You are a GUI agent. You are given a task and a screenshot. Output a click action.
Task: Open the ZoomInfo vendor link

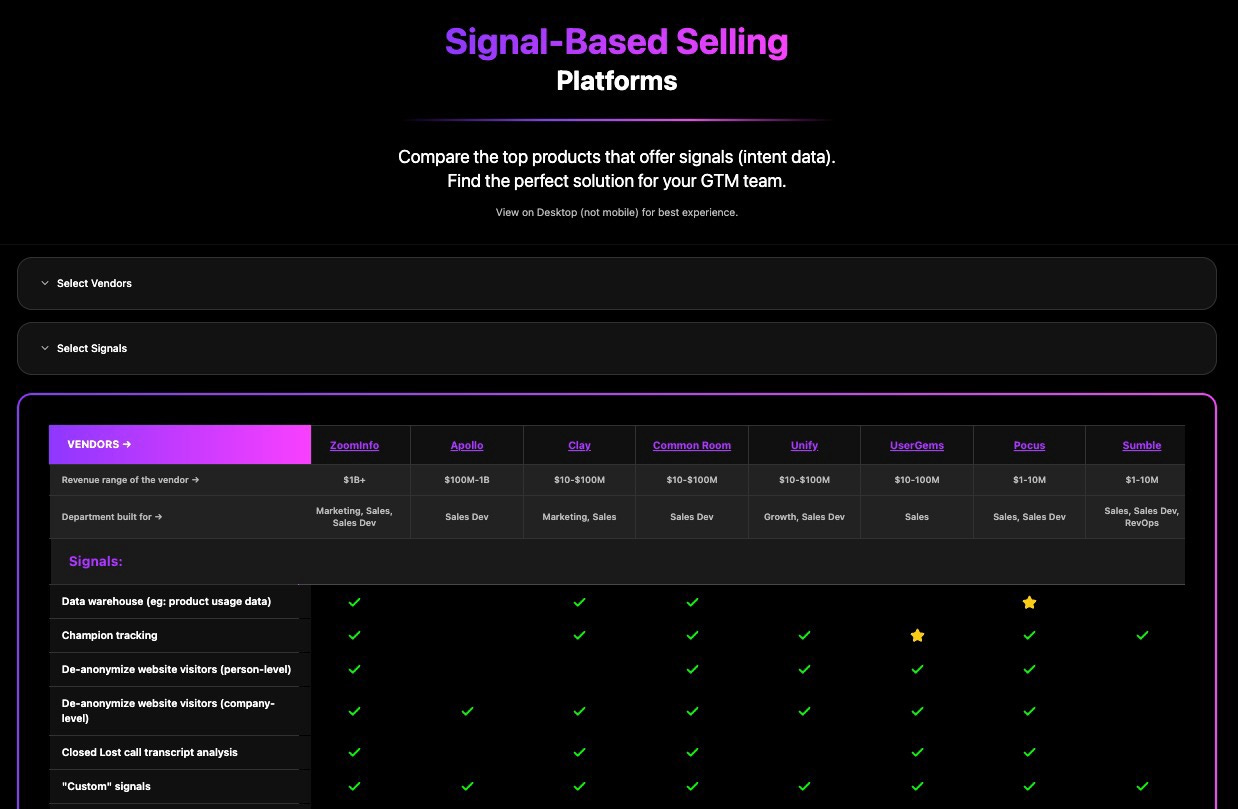point(354,445)
